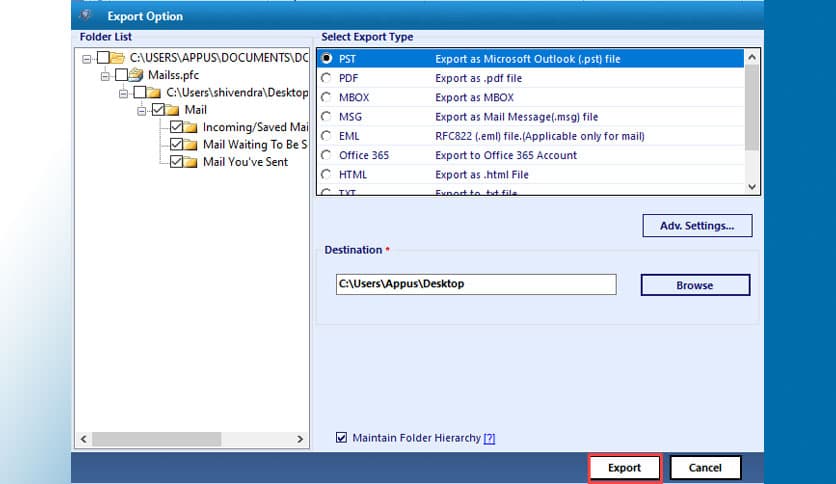Uncheck the Mail You've Sent checkbox
The width and height of the screenshot is (836, 484).
(x=176, y=162)
